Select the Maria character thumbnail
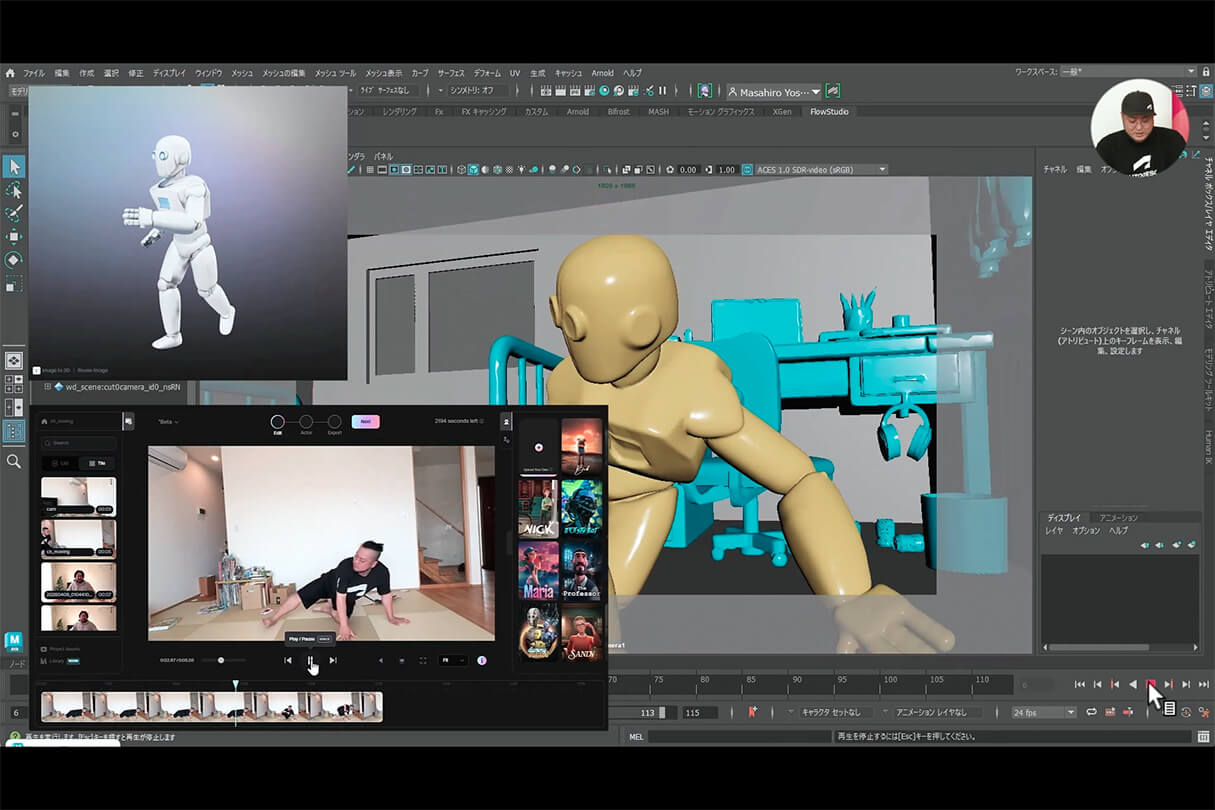Image resolution: width=1215 pixels, height=810 pixels. click(538, 571)
